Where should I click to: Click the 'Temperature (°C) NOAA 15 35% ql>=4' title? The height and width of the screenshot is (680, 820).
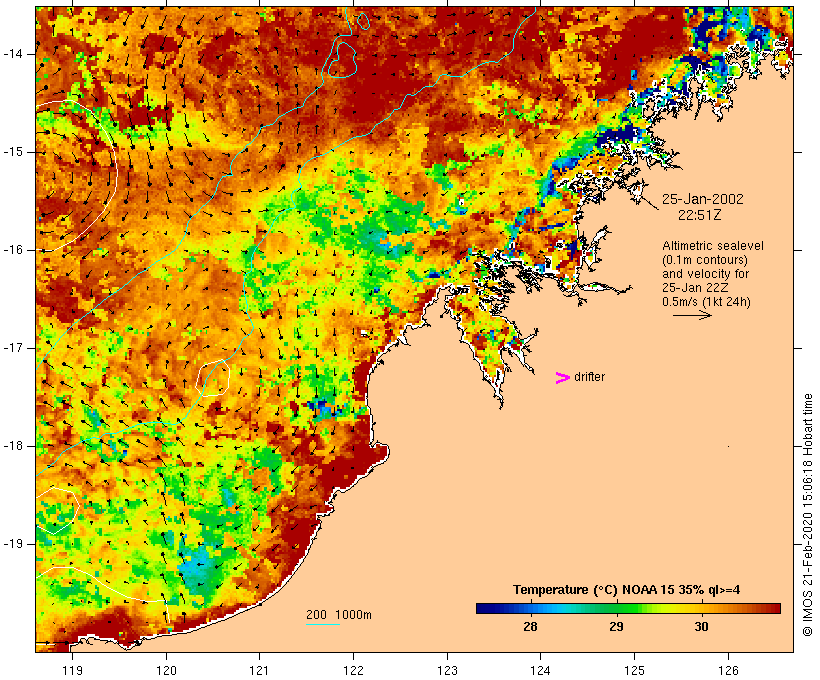click(x=627, y=590)
